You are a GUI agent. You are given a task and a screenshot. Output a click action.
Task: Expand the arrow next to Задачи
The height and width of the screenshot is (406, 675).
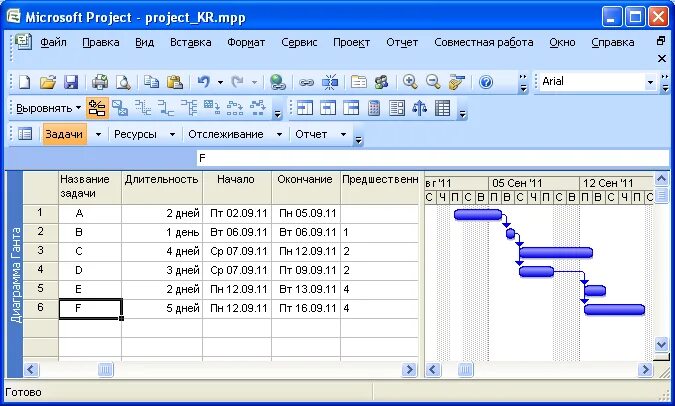[98, 134]
